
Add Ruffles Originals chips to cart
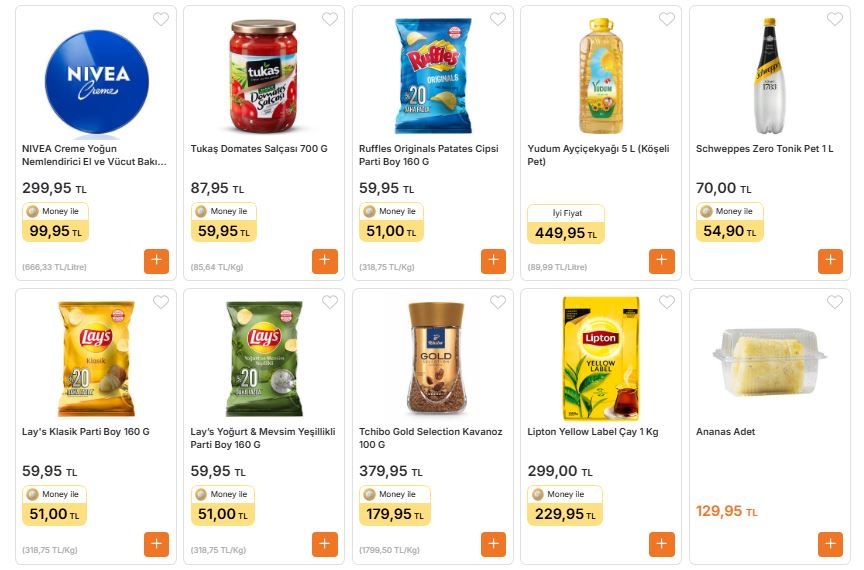(493, 261)
